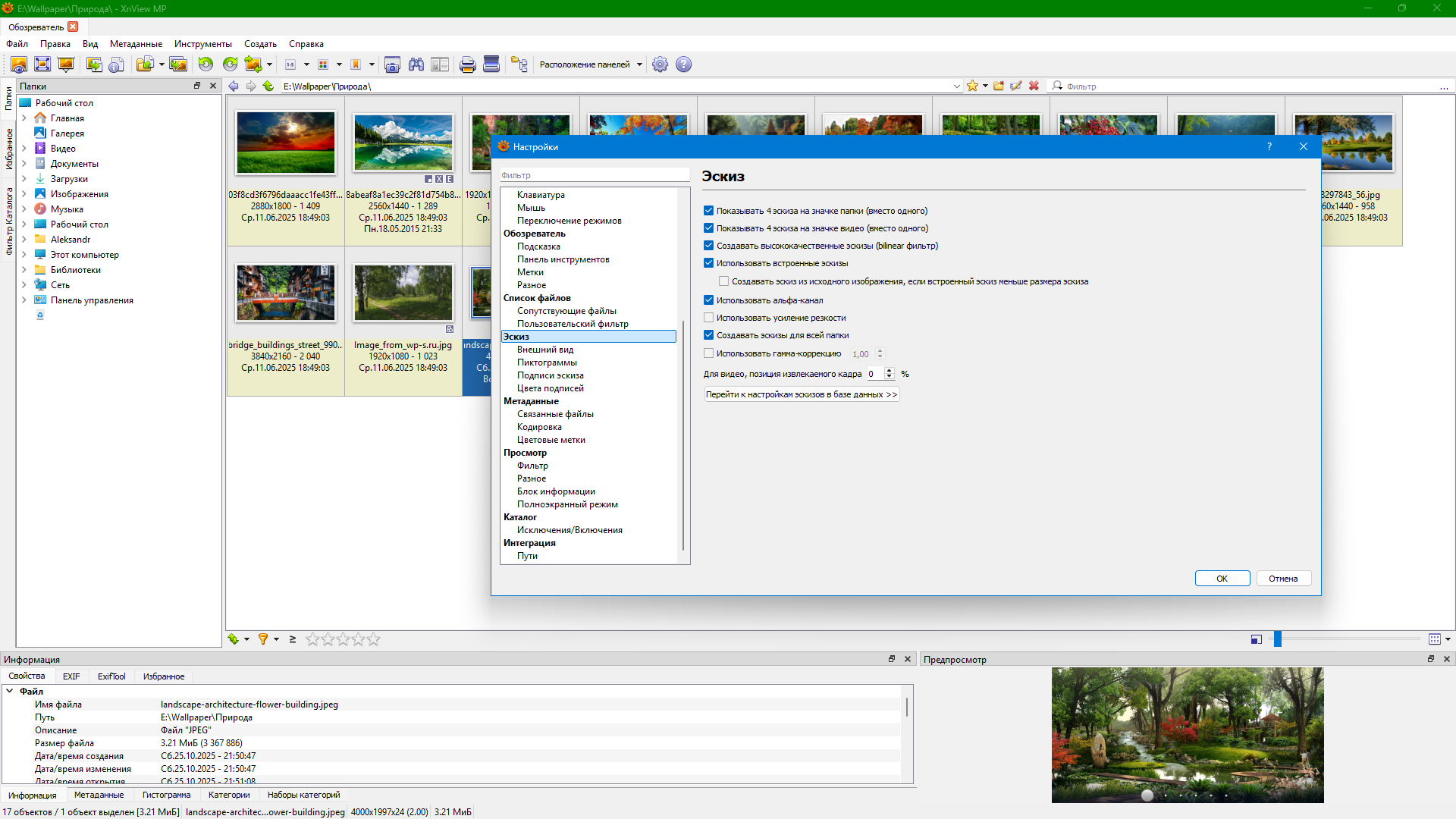Click the rotate left toolbar icon
This screenshot has width=1456, height=819.
[206, 64]
